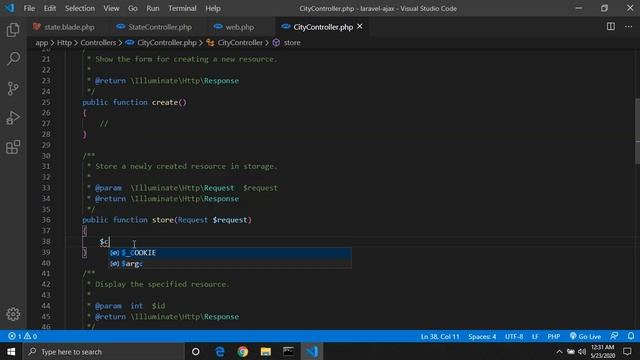Viewport: 640px width, 360px height.
Task: Click the VS Code logo in title bar
Action: tap(9, 8)
